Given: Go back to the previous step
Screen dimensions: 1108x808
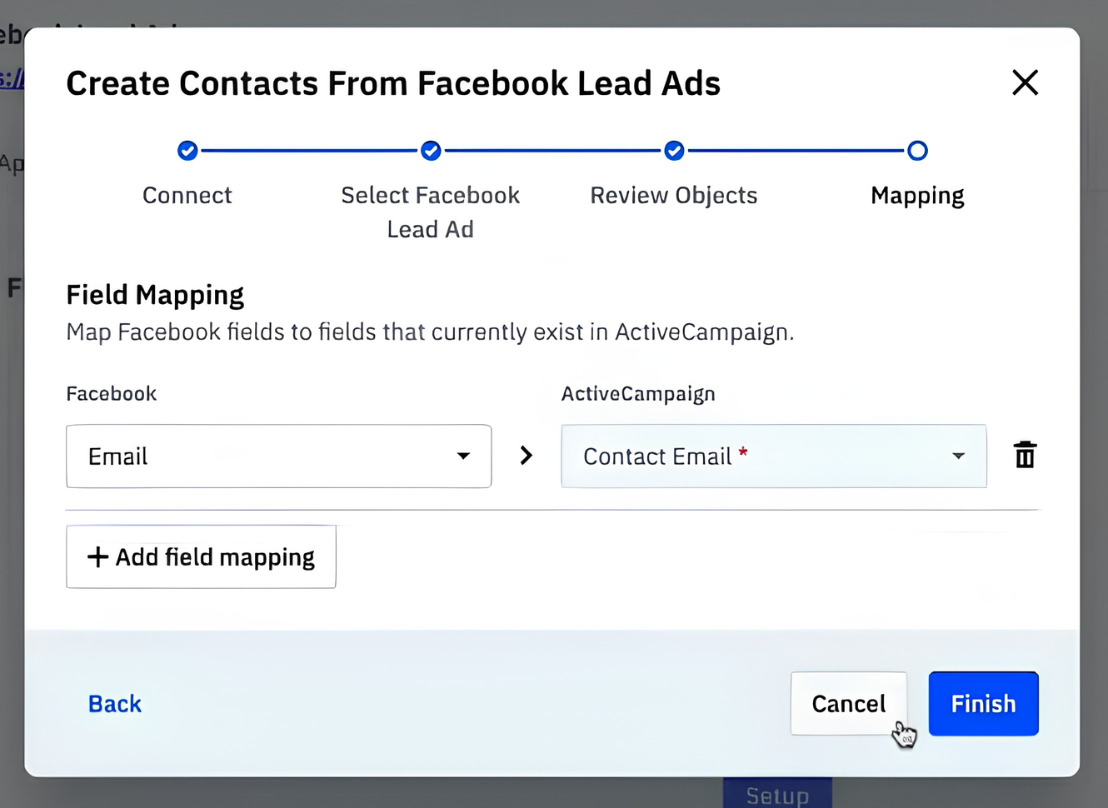Looking at the screenshot, I should coord(114,703).
